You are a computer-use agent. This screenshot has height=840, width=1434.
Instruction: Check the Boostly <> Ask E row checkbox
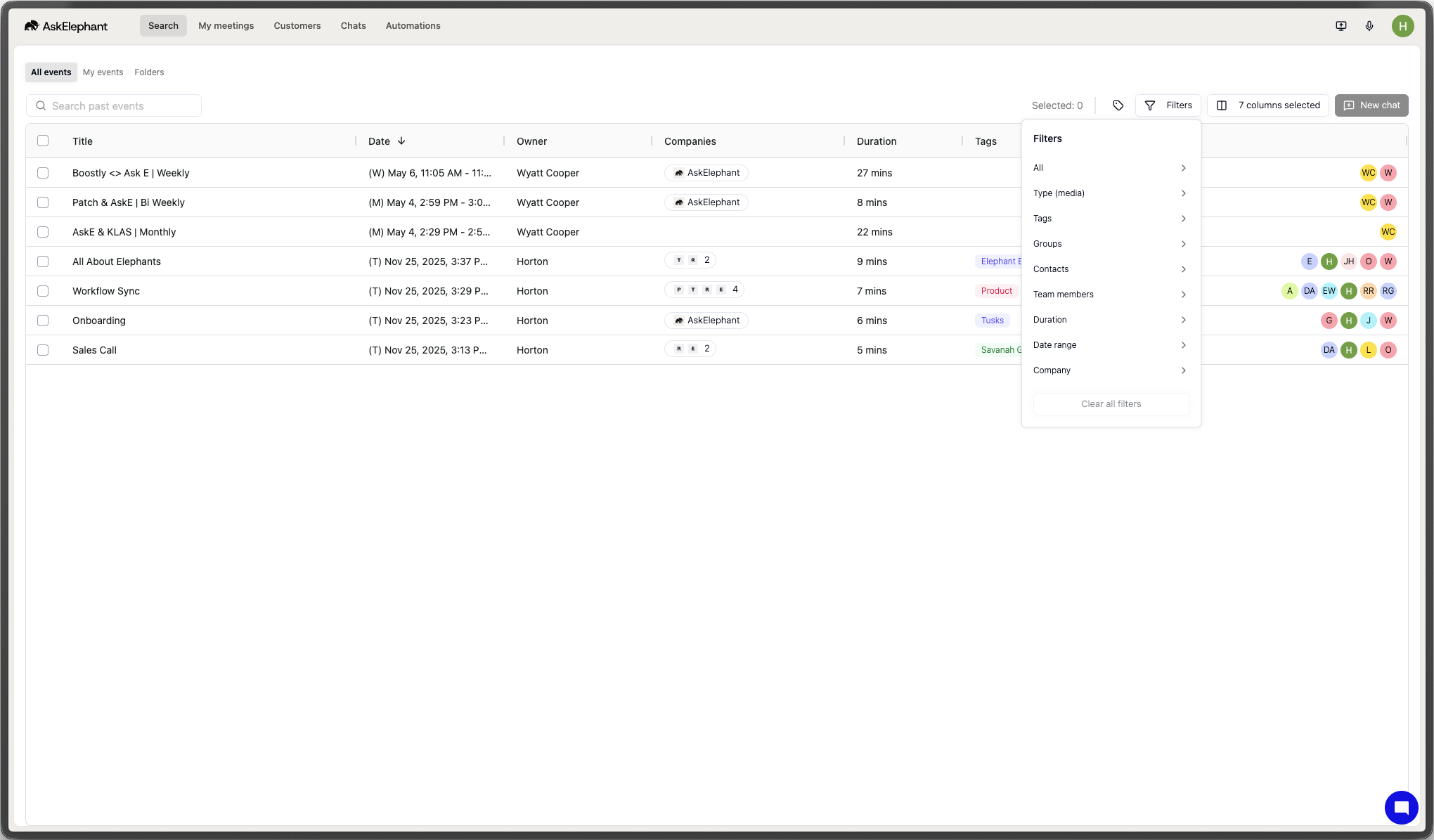click(43, 173)
